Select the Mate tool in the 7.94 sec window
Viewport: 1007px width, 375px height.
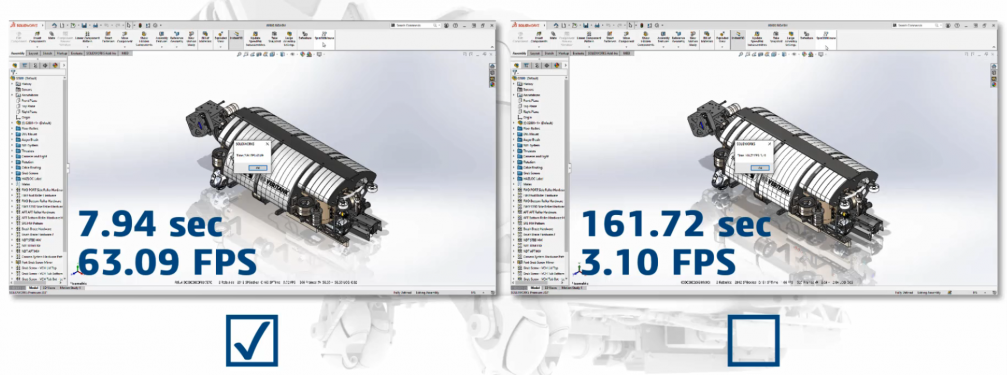52,35
